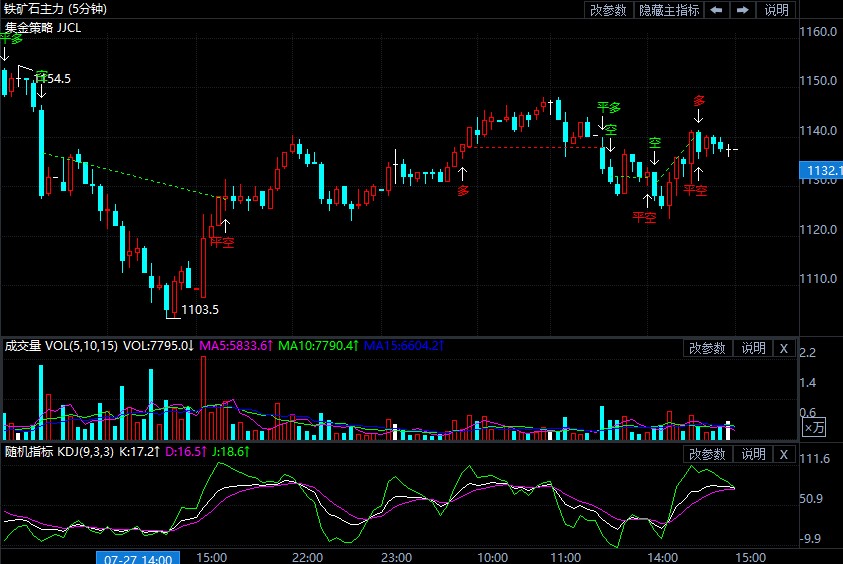Viewport: 843px width, 564px height.
Task: Open 改参数 for the volume panel
Action: click(x=707, y=348)
